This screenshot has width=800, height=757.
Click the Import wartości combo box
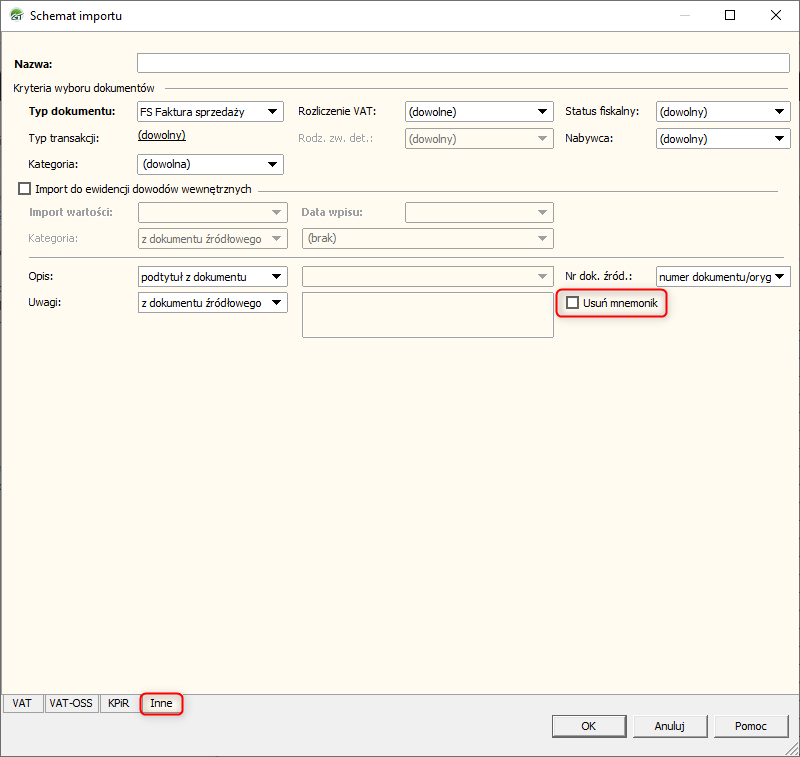pos(213,212)
